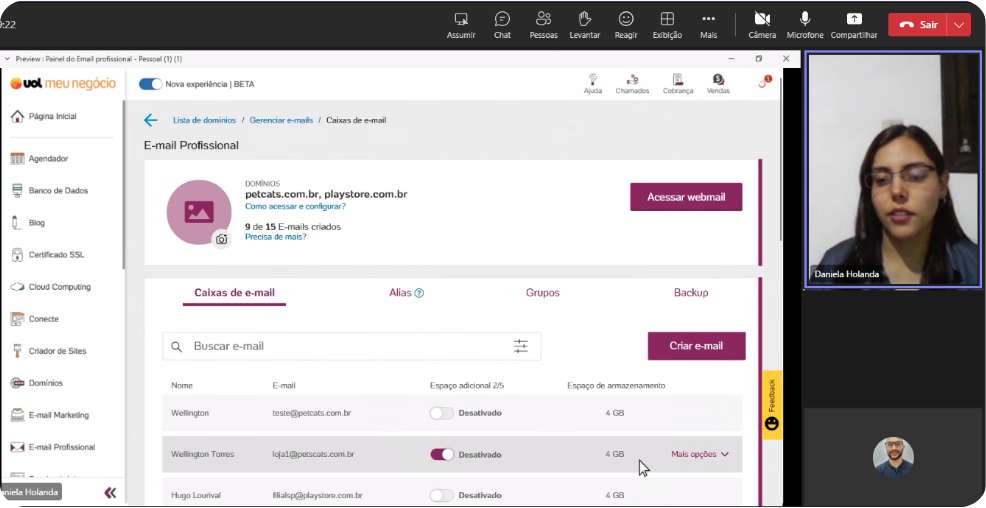Toggle Nova experiência BETA switch
This screenshot has height=508, width=986.
click(x=150, y=84)
